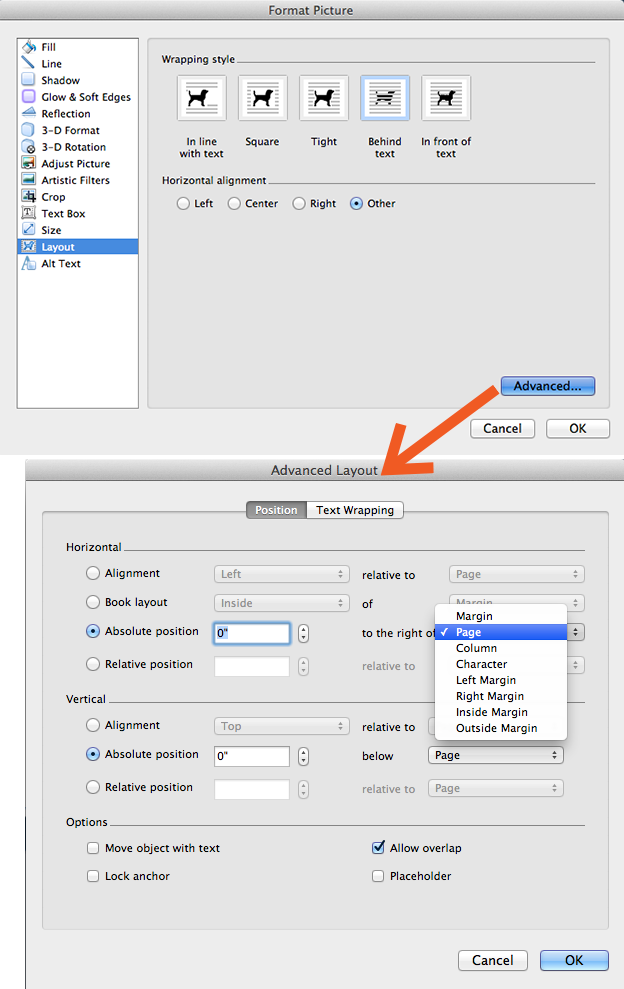The image size is (624, 989).
Task: Click the vertical Absolute position input field
Action: [x=252, y=756]
